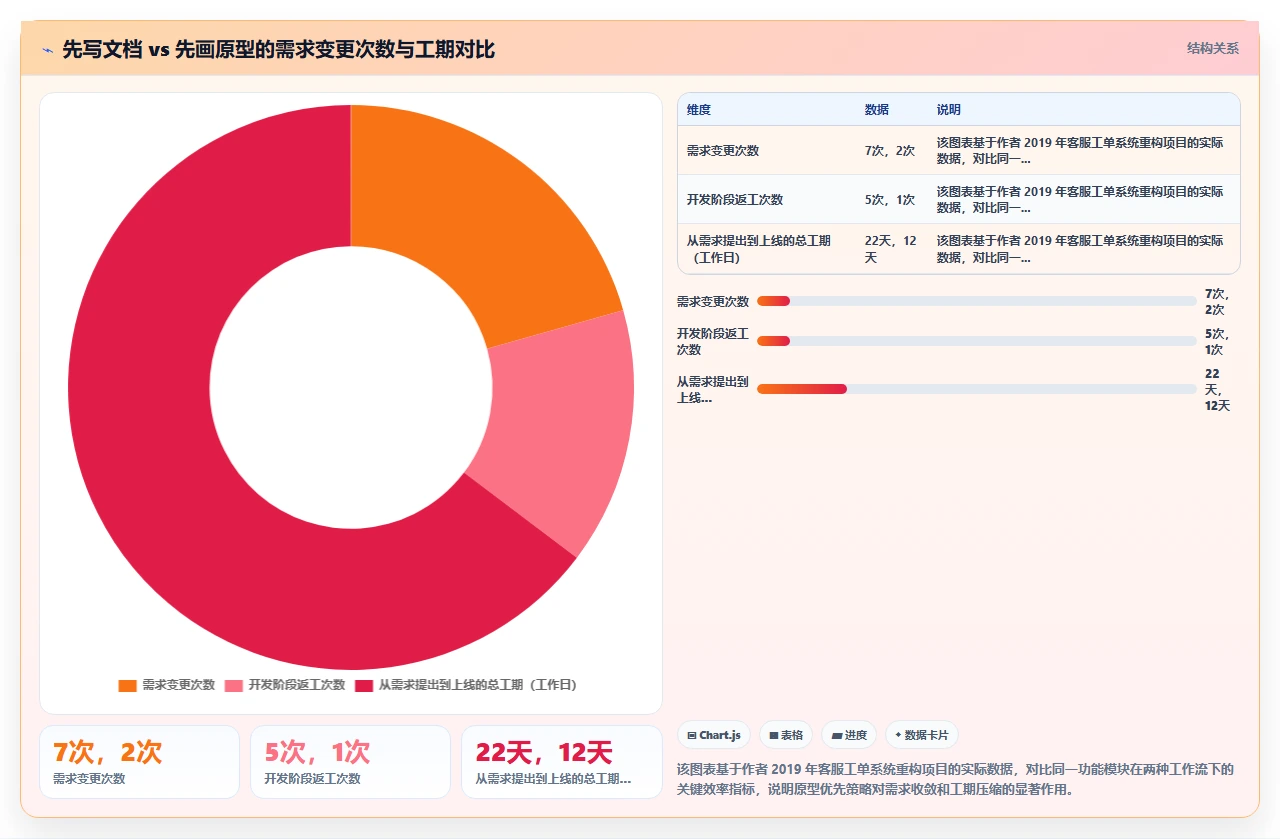Click the table cell 7次，2次

pos(890,151)
